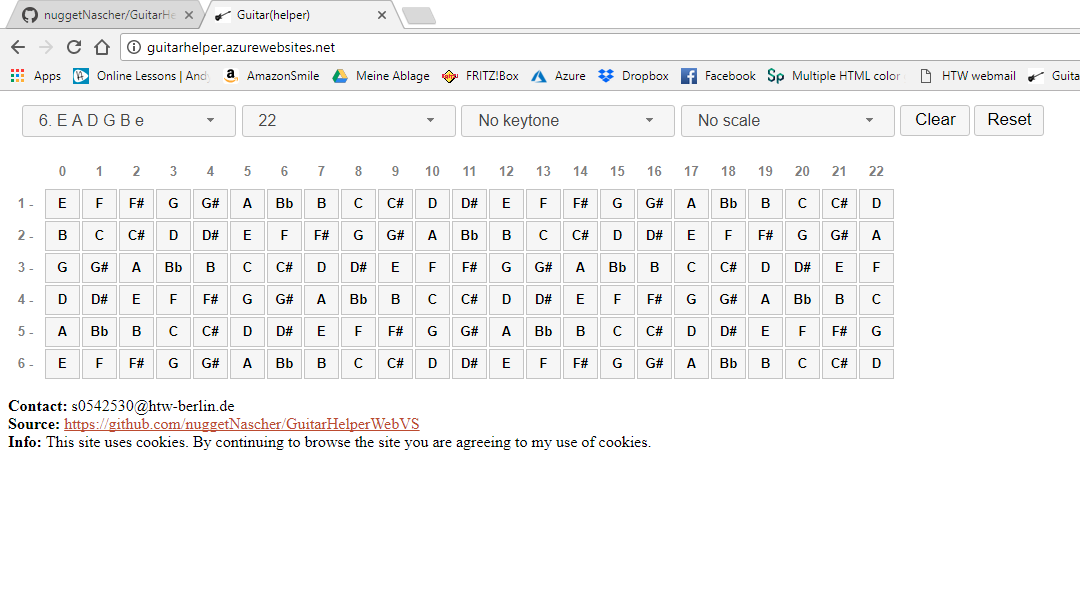This screenshot has width=1080, height=608.
Task: Open the Dropbox bookmark
Action: pyautogui.click(x=633, y=76)
